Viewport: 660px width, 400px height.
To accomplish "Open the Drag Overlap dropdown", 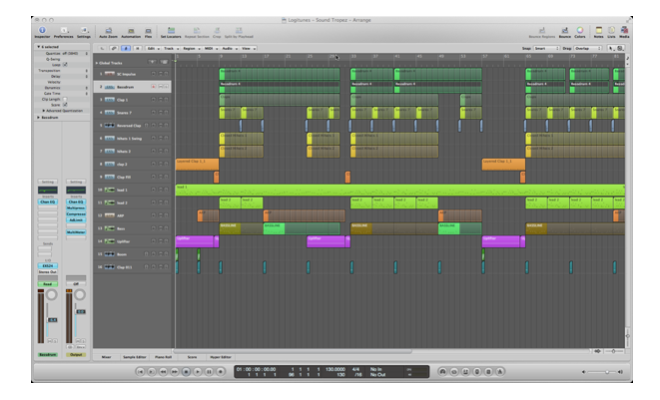I will 588,48.
